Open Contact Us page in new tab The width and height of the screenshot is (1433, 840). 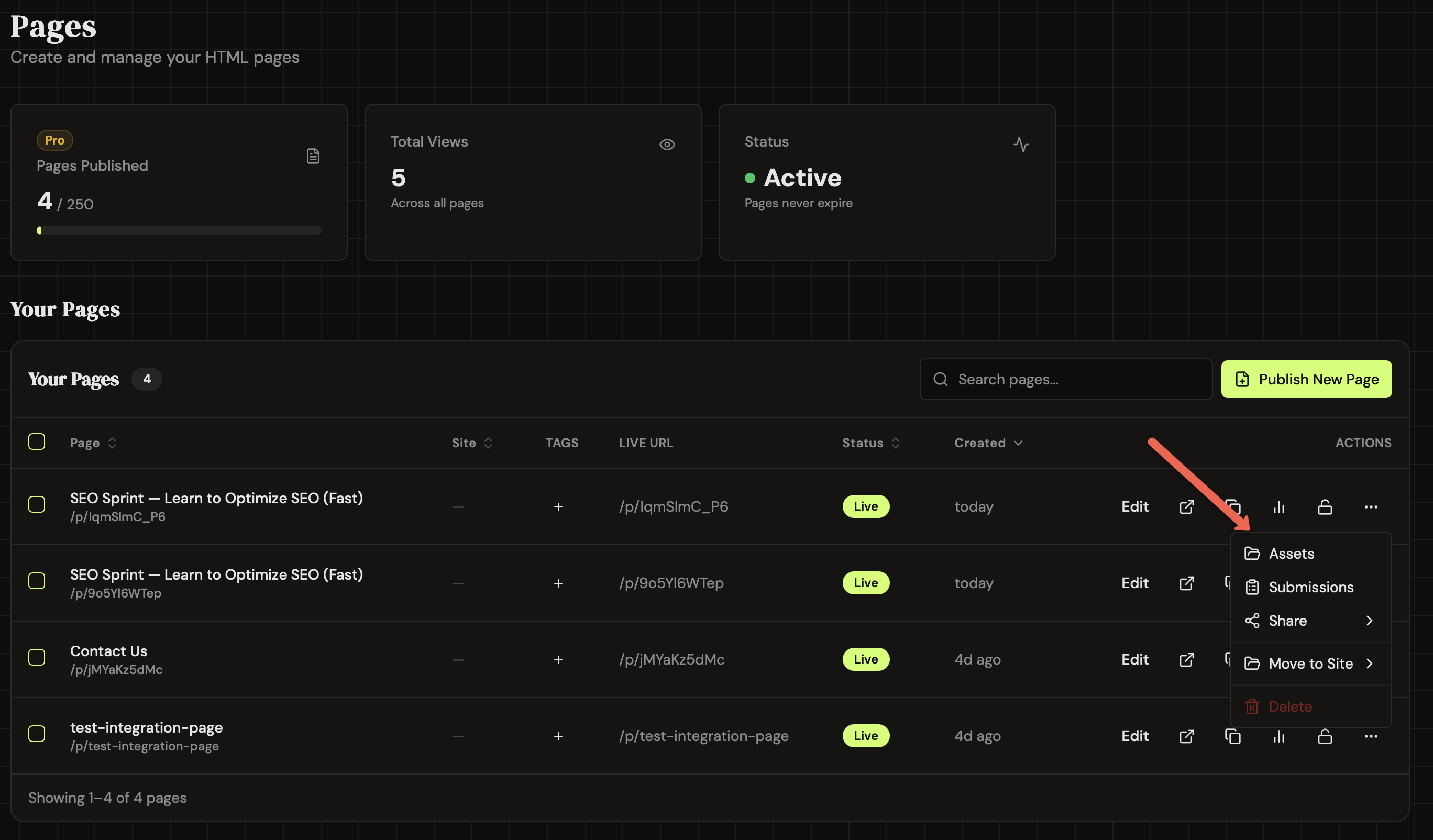click(x=1186, y=659)
